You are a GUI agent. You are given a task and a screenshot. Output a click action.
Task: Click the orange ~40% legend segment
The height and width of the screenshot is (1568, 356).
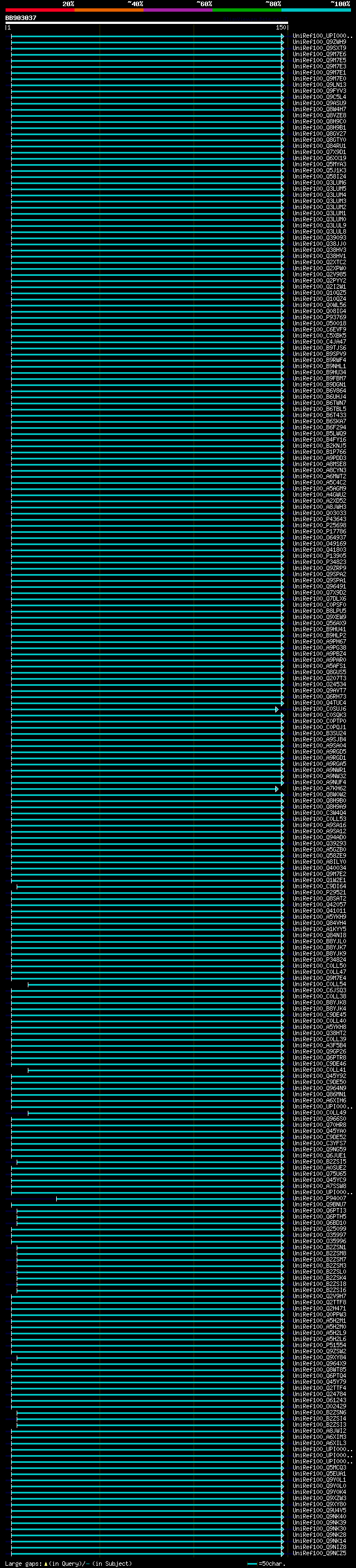tap(109, 10)
